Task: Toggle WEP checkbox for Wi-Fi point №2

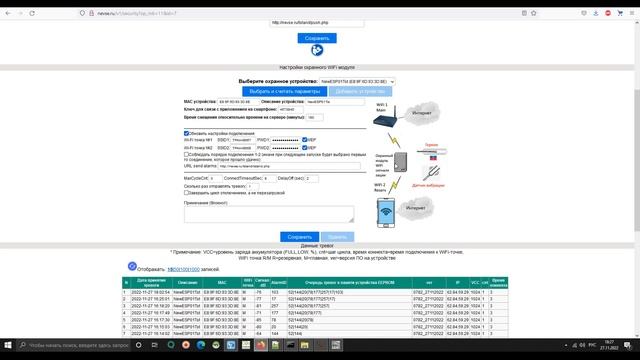Action: click(304, 148)
